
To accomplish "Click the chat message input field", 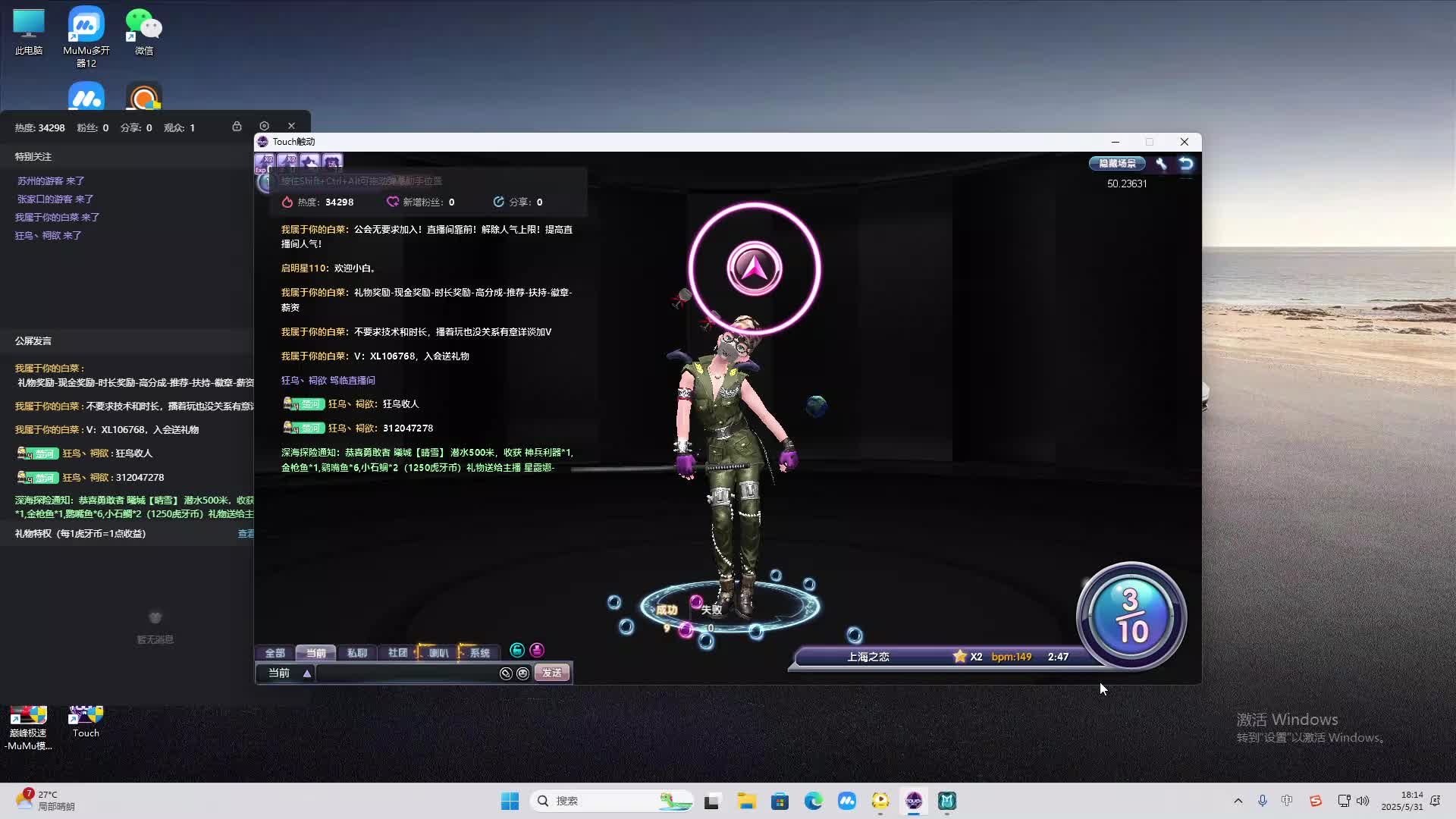I will pyautogui.click(x=406, y=673).
